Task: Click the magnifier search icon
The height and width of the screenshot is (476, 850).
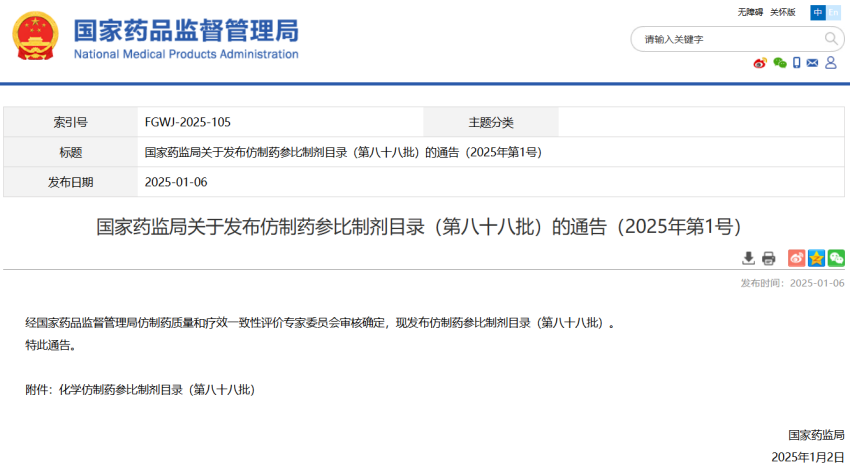Action: [830, 38]
